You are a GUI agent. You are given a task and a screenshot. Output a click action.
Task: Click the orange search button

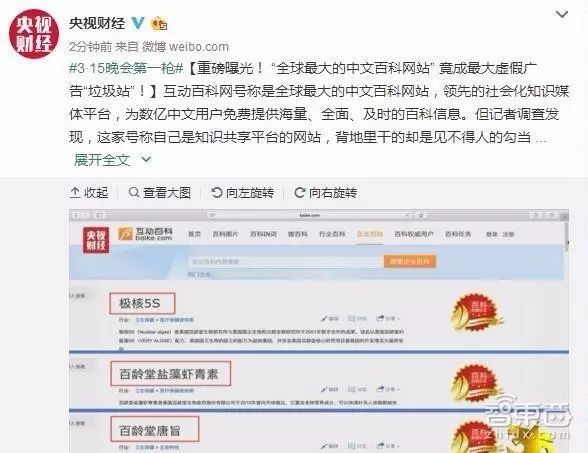[x=410, y=261]
